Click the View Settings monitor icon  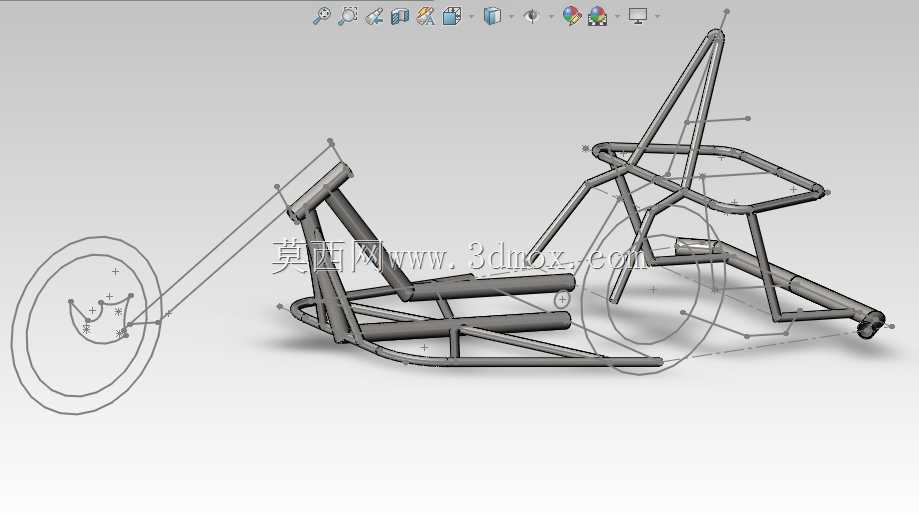coord(638,16)
